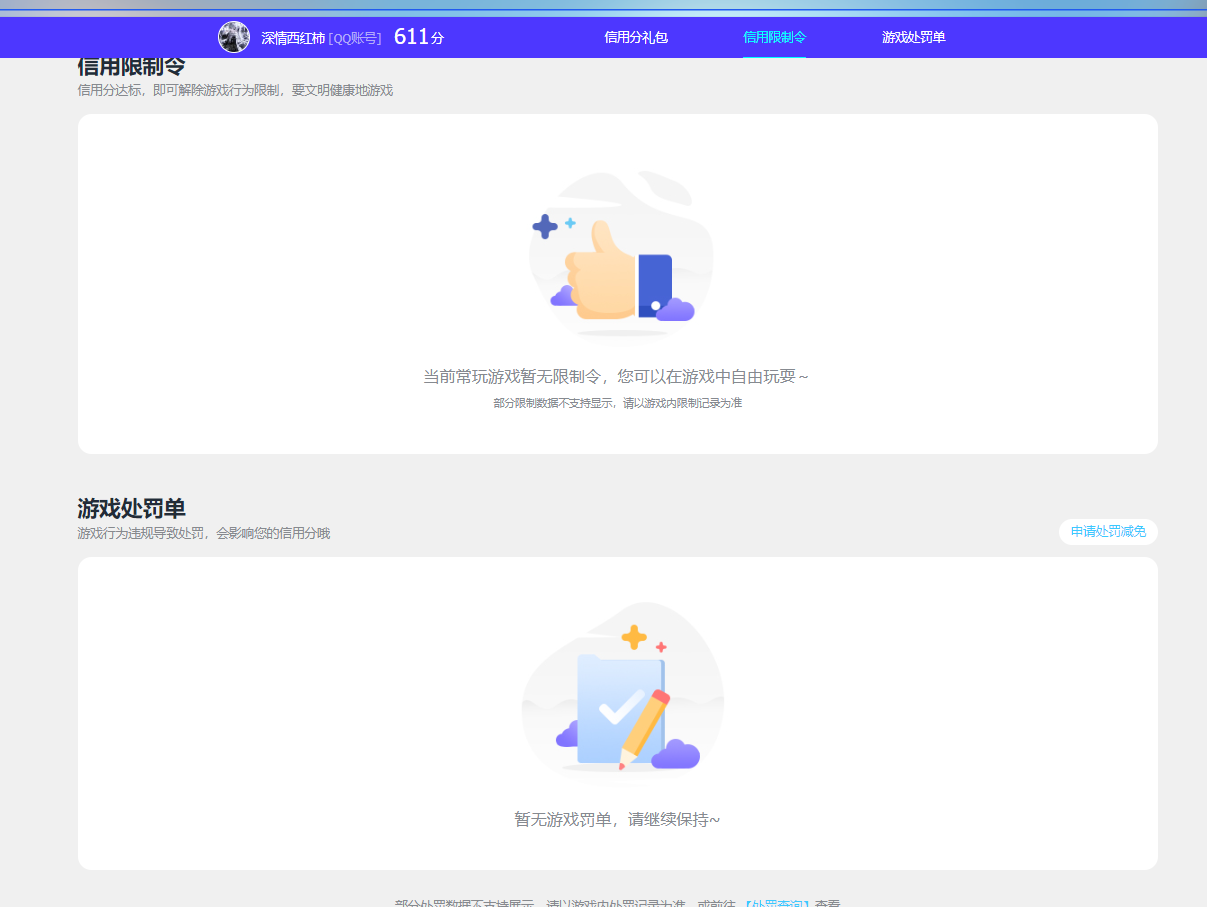Click the text 暂无游戏罚单，请继续保持~
Viewport: 1207px width, 907px height.
click(617, 819)
